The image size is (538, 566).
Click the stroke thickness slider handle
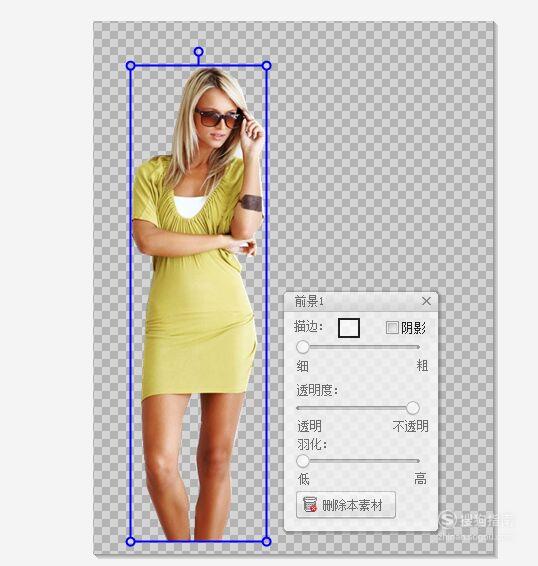pyautogui.click(x=303, y=347)
